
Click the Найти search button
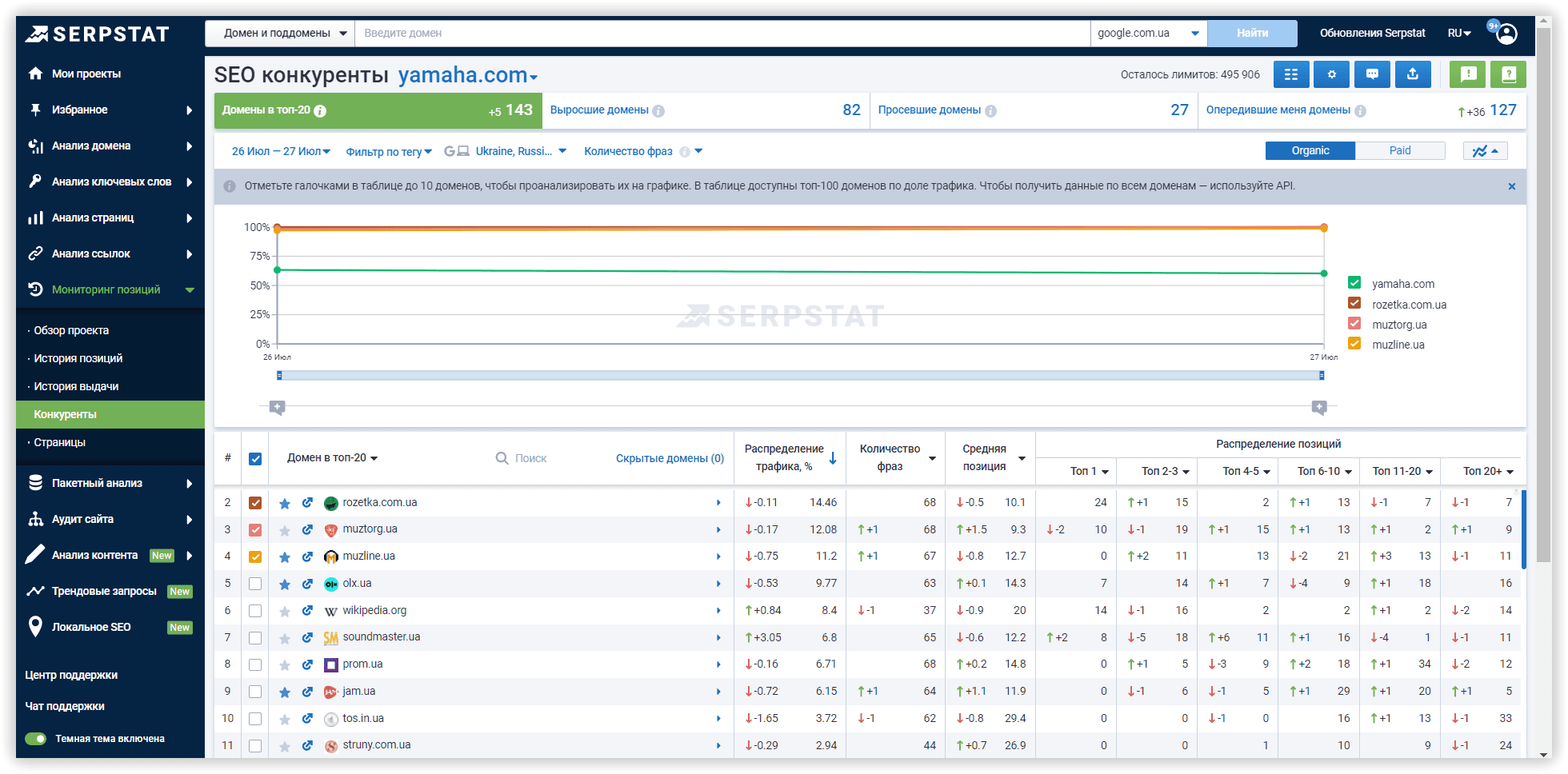click(1252, 34)
